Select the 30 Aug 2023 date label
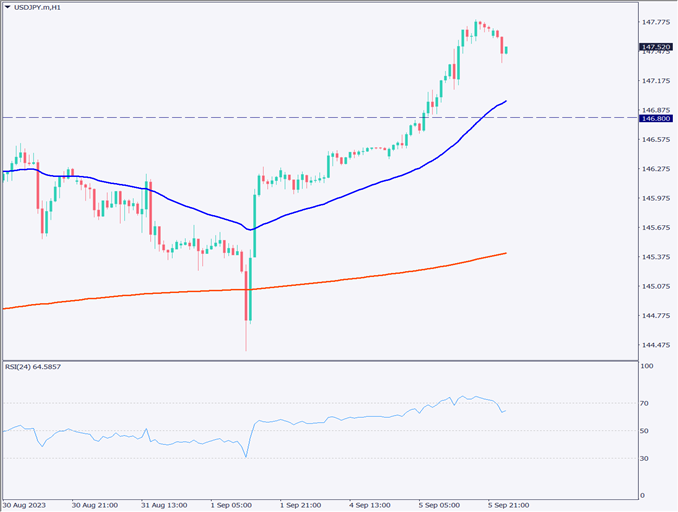The width and height of the screenshot is (678, 512). (x=24, y=505)
